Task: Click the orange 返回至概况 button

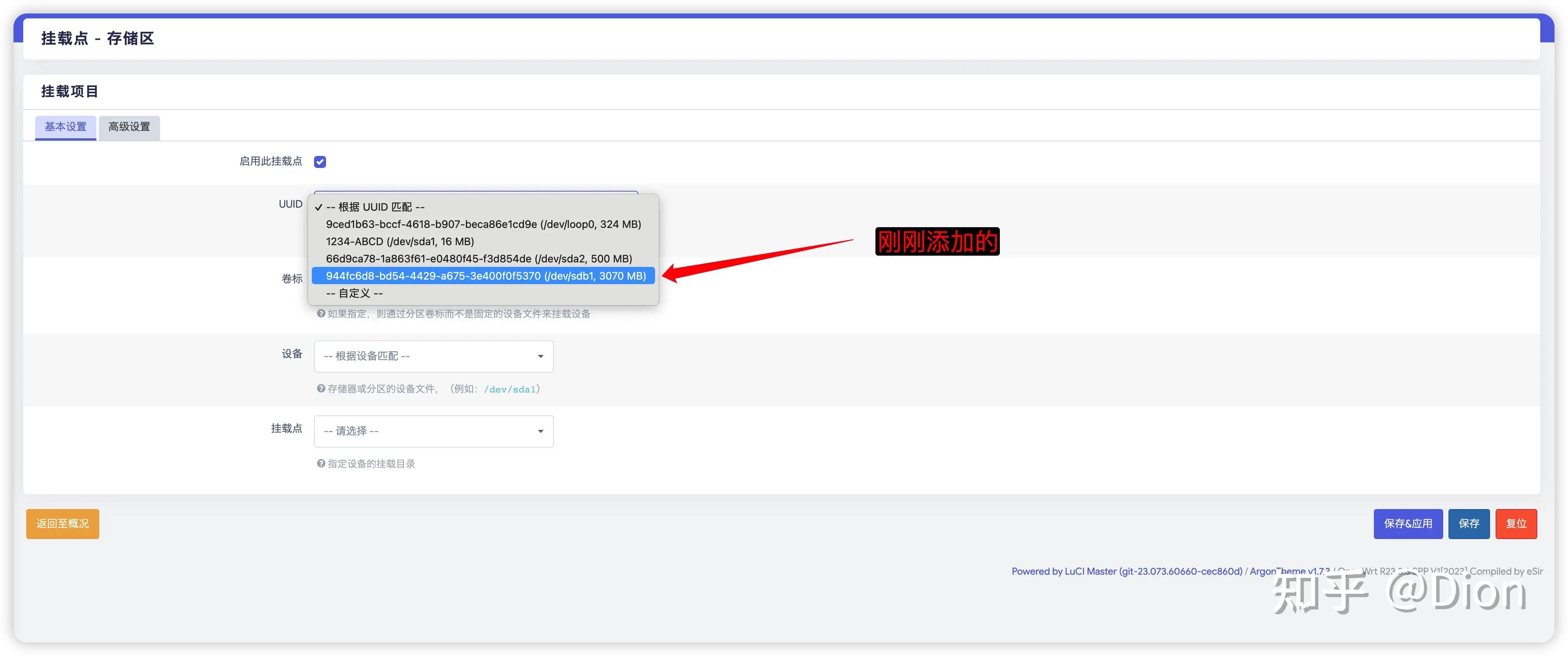Action: (x=63, y=524)
